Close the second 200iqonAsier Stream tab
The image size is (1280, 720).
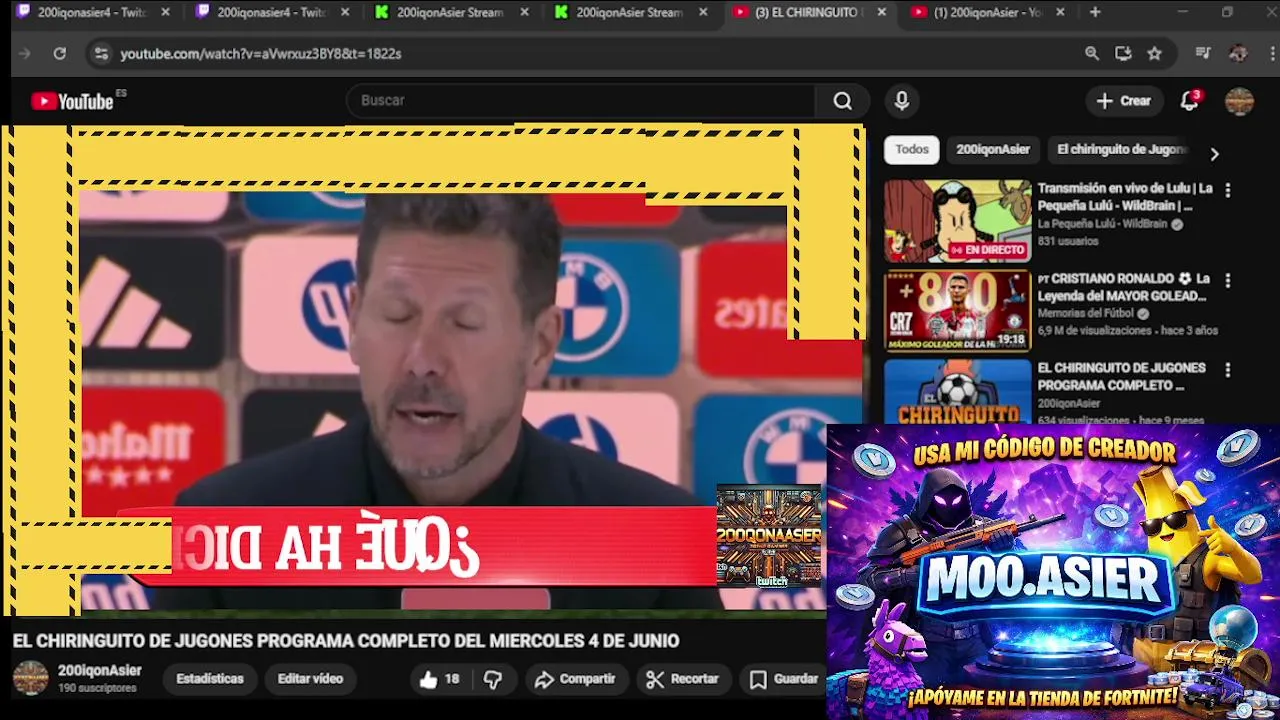703,12
